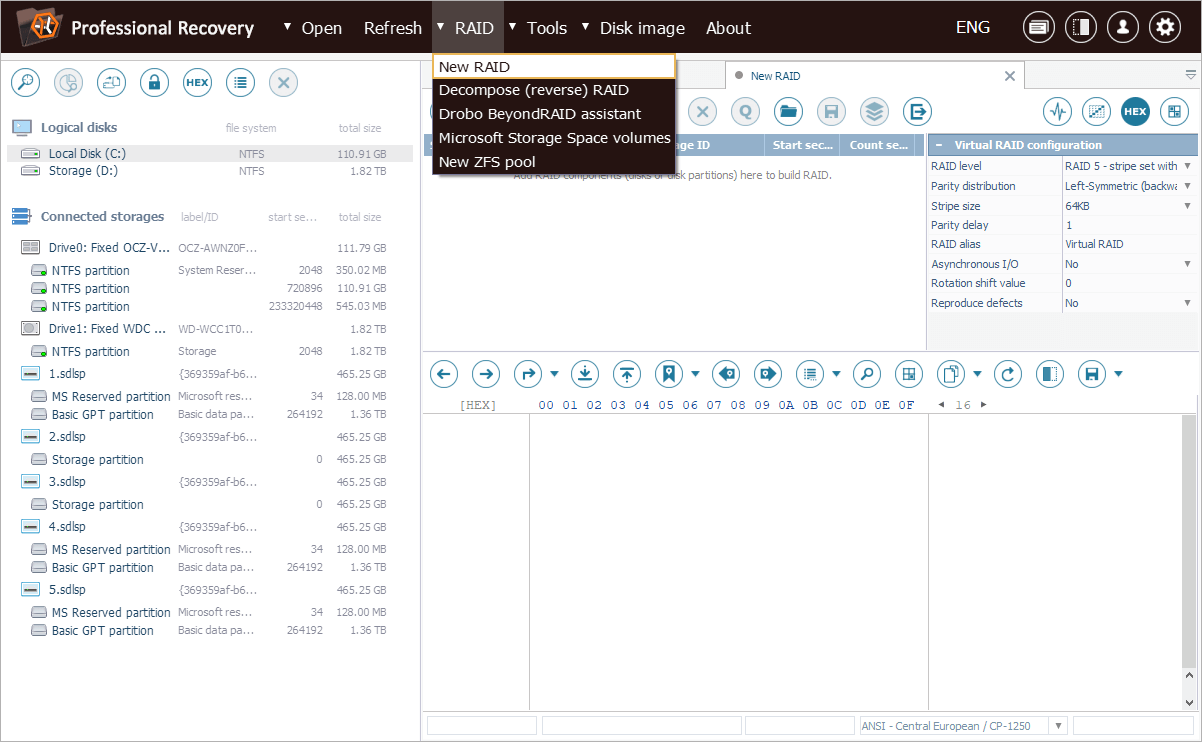Click Refresh in the top bar
Screen dimensions: 1202x742
[x=393, y=28]
